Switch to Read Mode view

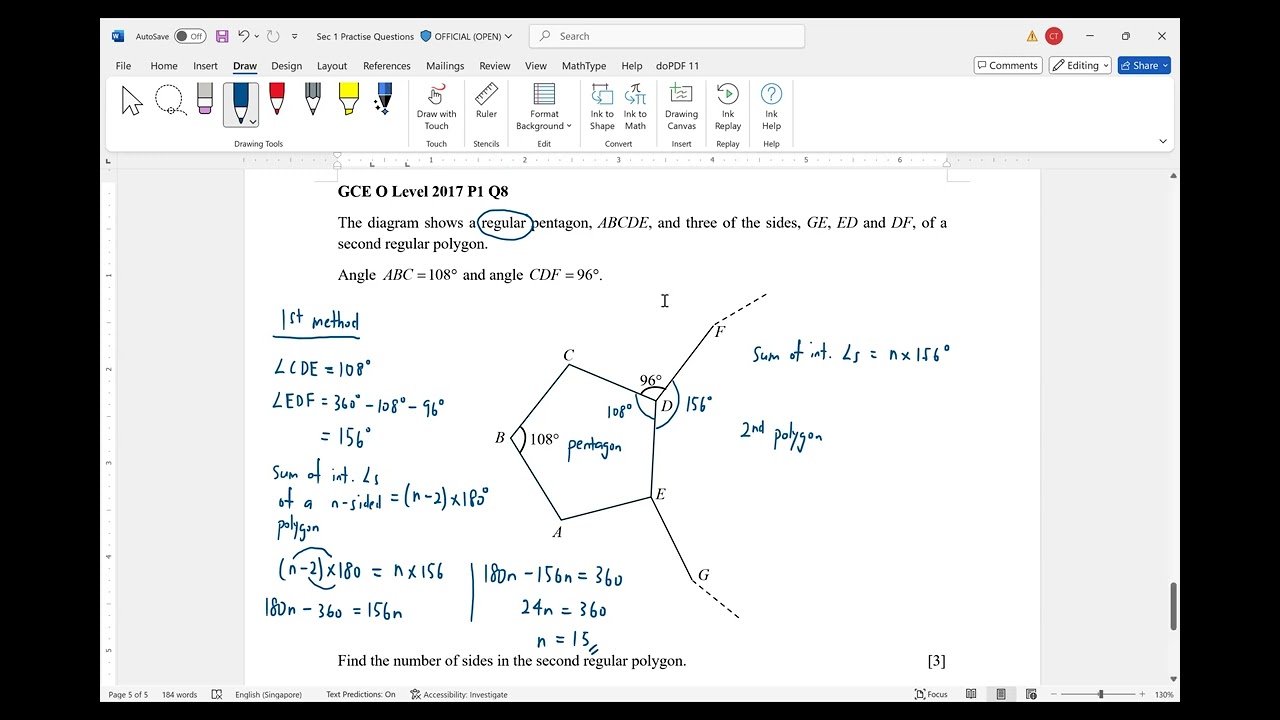(971, 694)
